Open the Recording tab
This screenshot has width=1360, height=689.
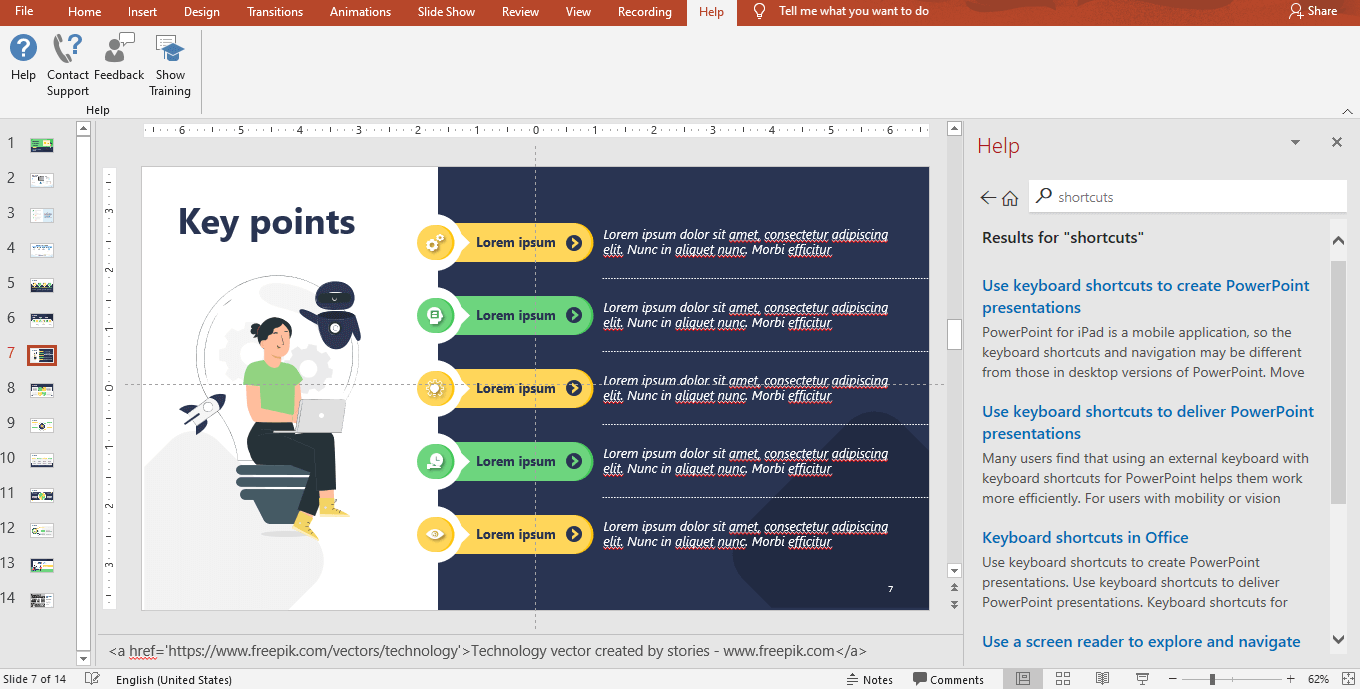[x=645, y=12]
